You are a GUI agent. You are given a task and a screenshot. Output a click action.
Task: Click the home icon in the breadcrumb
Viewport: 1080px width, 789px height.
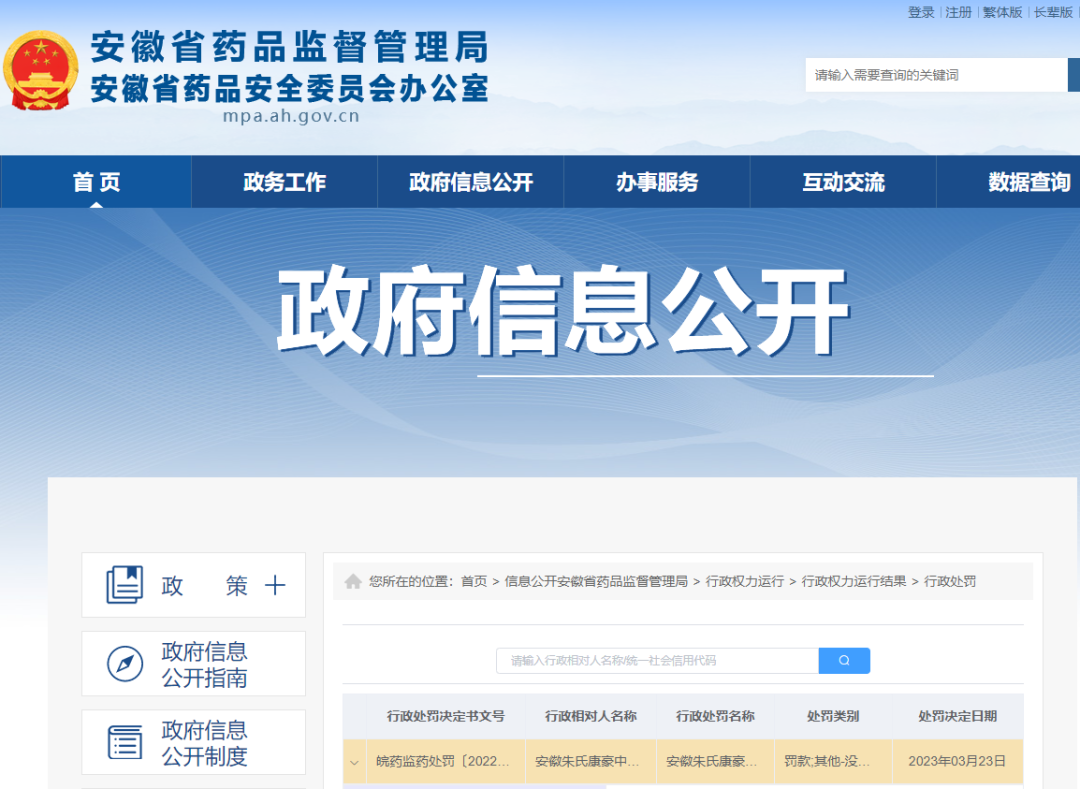point(353,581)
